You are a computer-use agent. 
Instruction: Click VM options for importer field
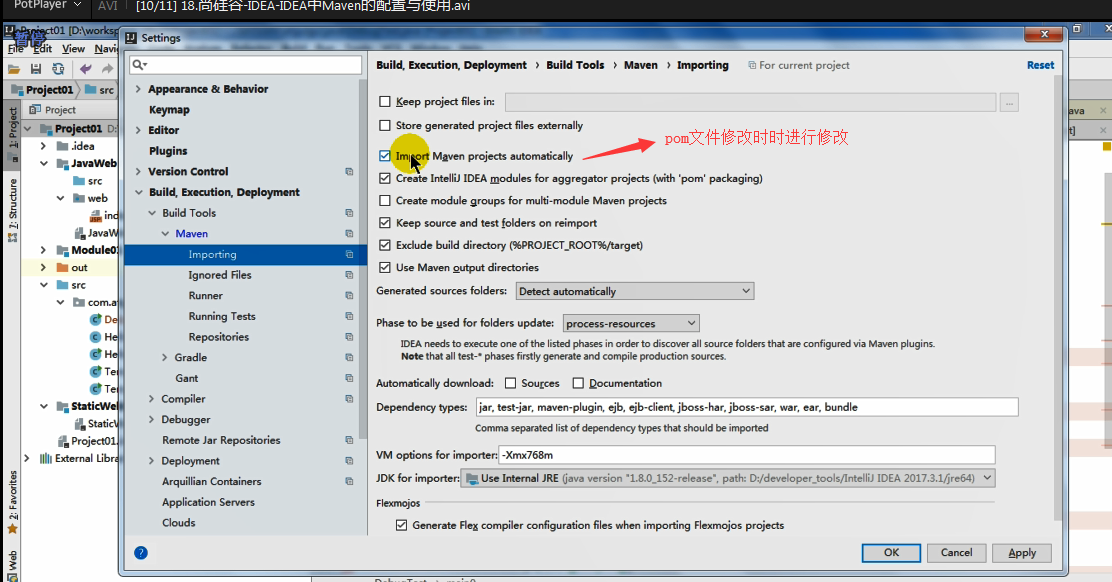[747, 455]
